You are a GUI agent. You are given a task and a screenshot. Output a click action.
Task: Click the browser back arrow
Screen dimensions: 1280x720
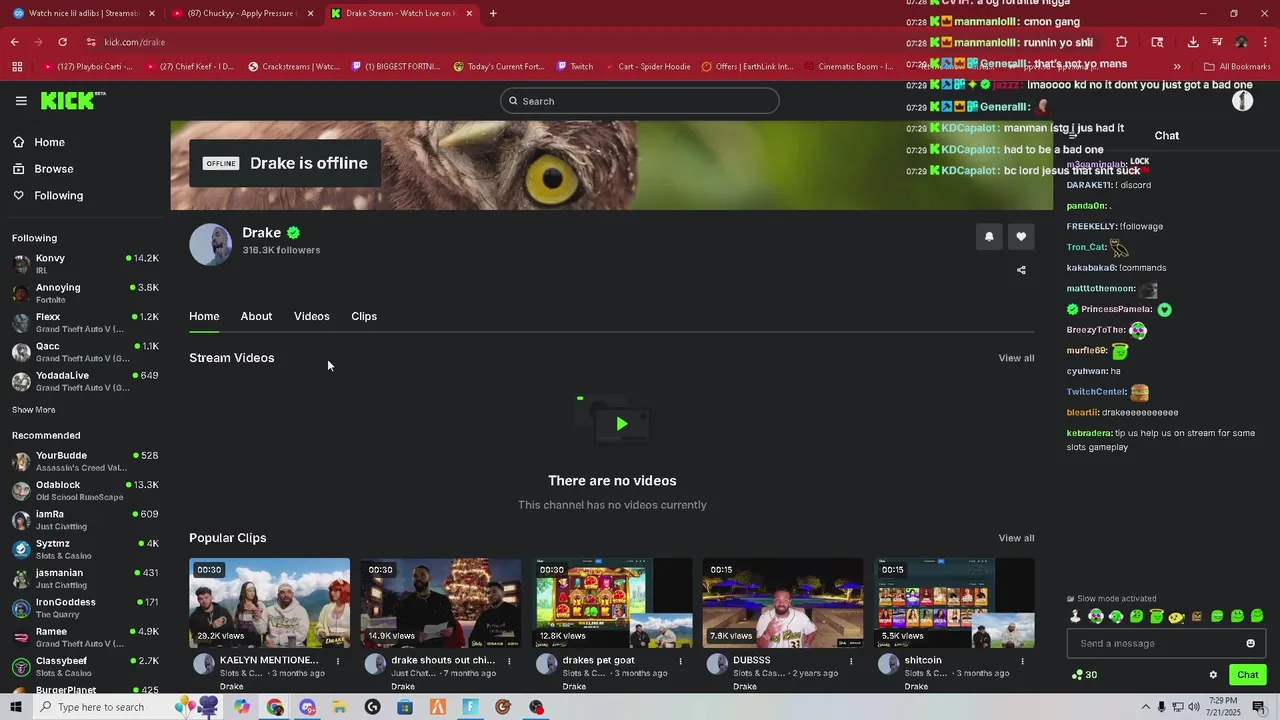[14, 42]
